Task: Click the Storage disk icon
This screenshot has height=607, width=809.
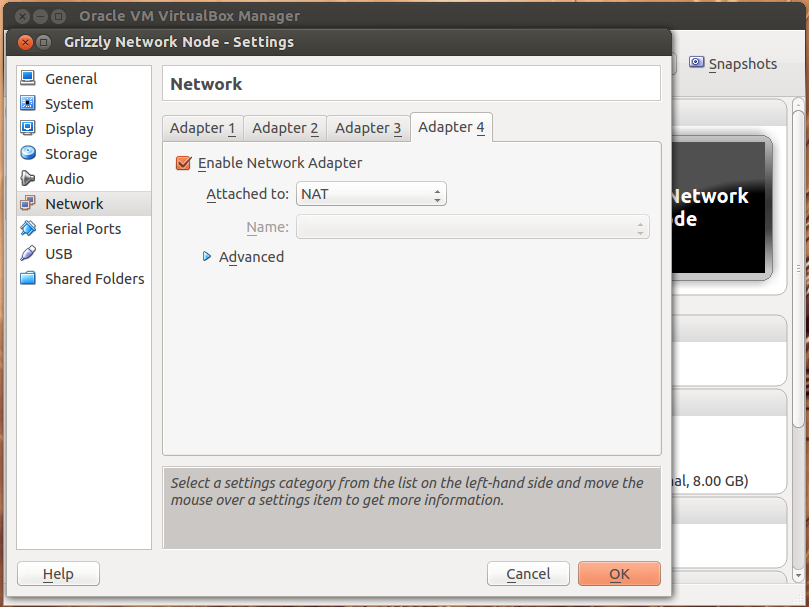Action: [28, 153]
